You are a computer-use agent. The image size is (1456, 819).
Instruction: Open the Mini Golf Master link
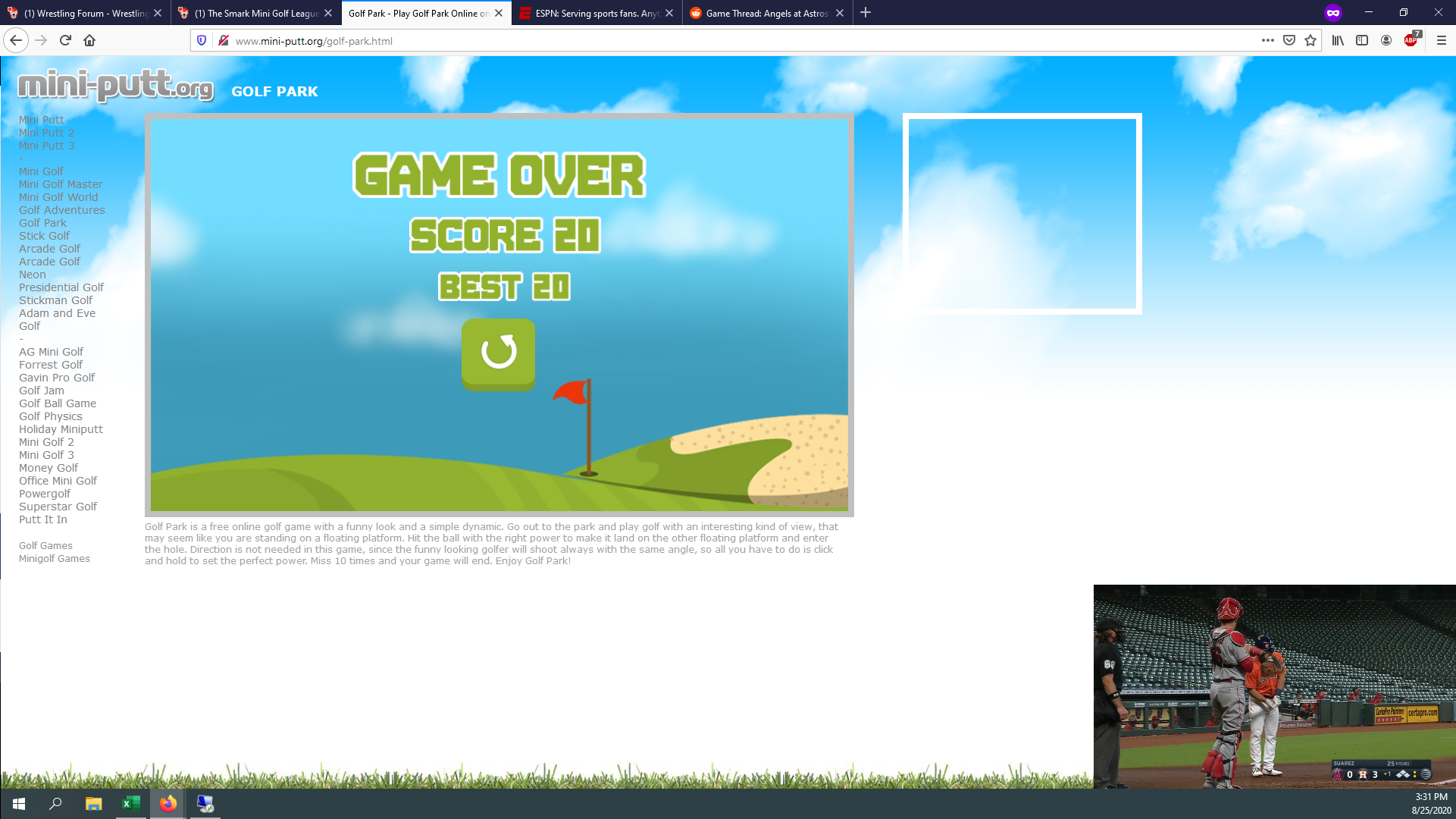point(61,184)
